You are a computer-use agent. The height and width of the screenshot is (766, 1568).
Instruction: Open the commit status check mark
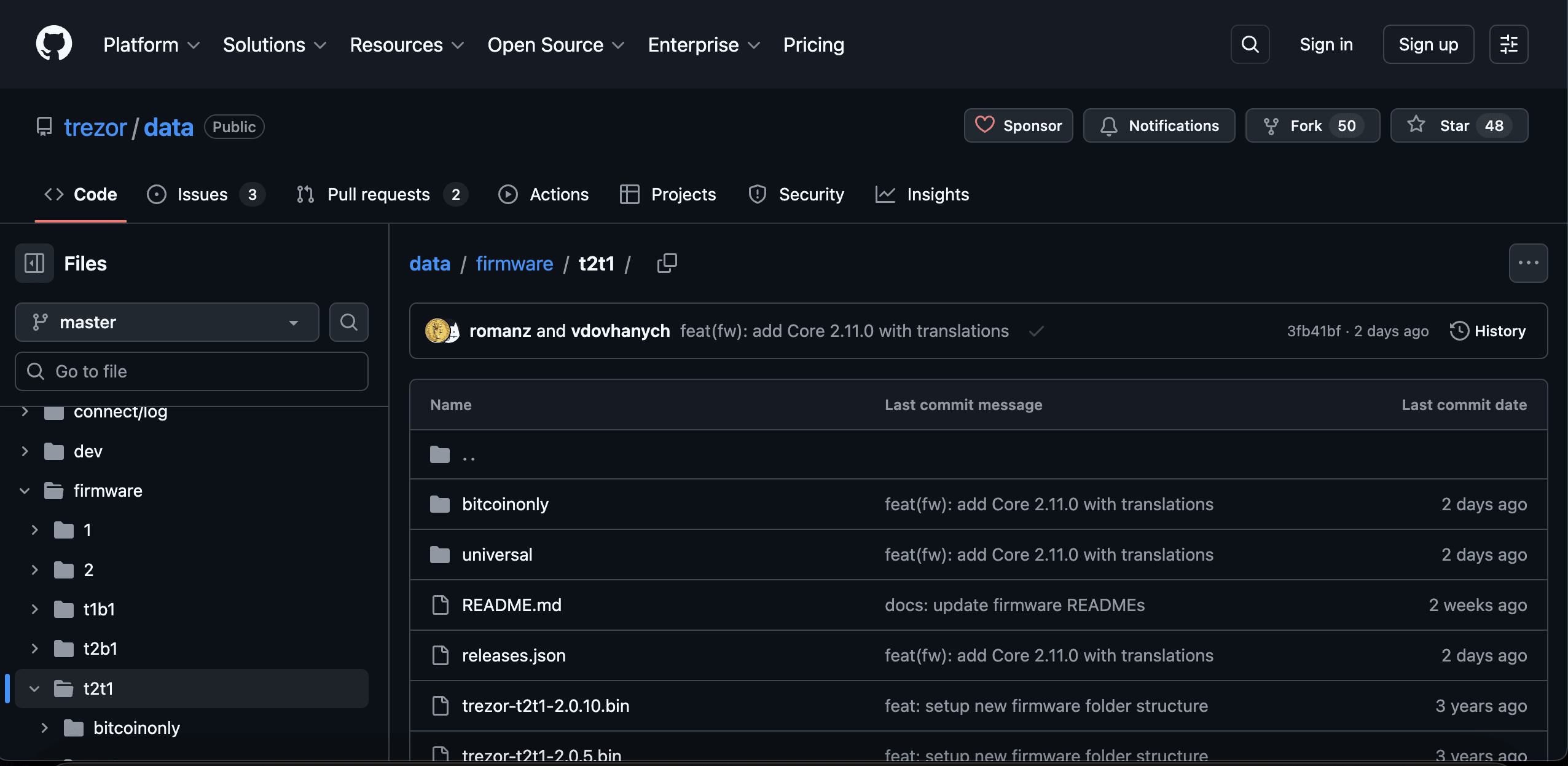pos(1036,331)
